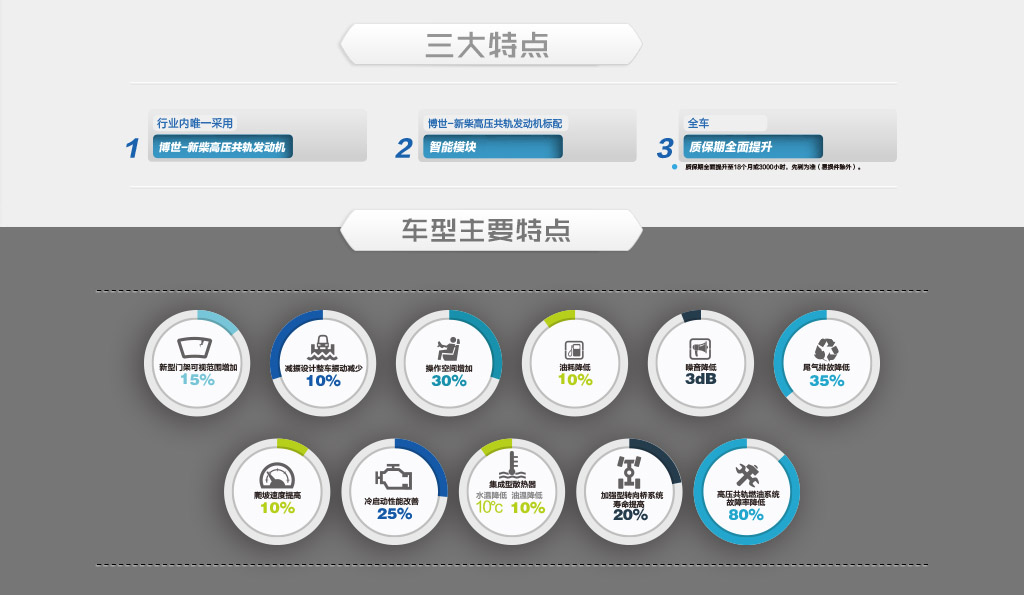1024x595 pixels.
Task: Click the large number 3 feature marker
Action: (x=665, y=149)
